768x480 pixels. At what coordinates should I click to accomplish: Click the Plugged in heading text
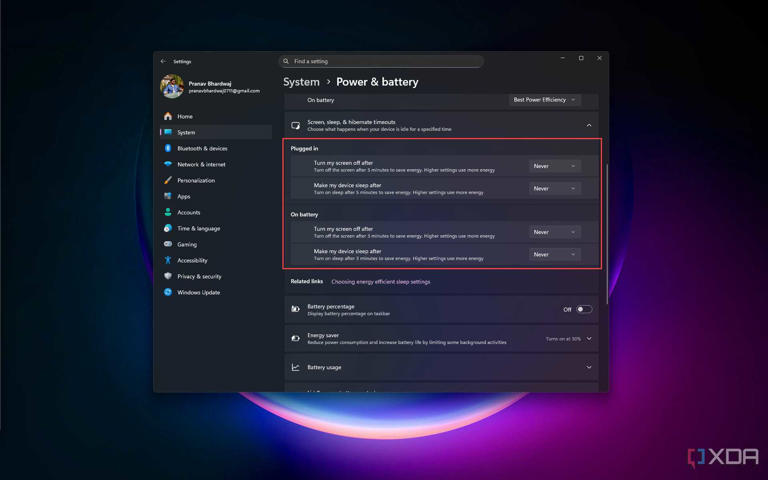pos(304,148)
